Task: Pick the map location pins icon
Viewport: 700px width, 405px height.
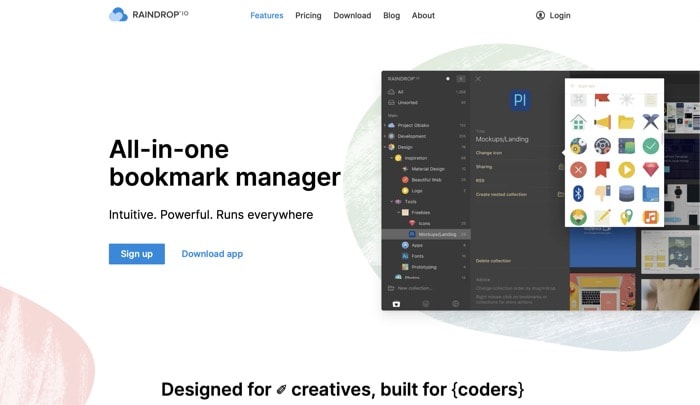Action: 626,217
